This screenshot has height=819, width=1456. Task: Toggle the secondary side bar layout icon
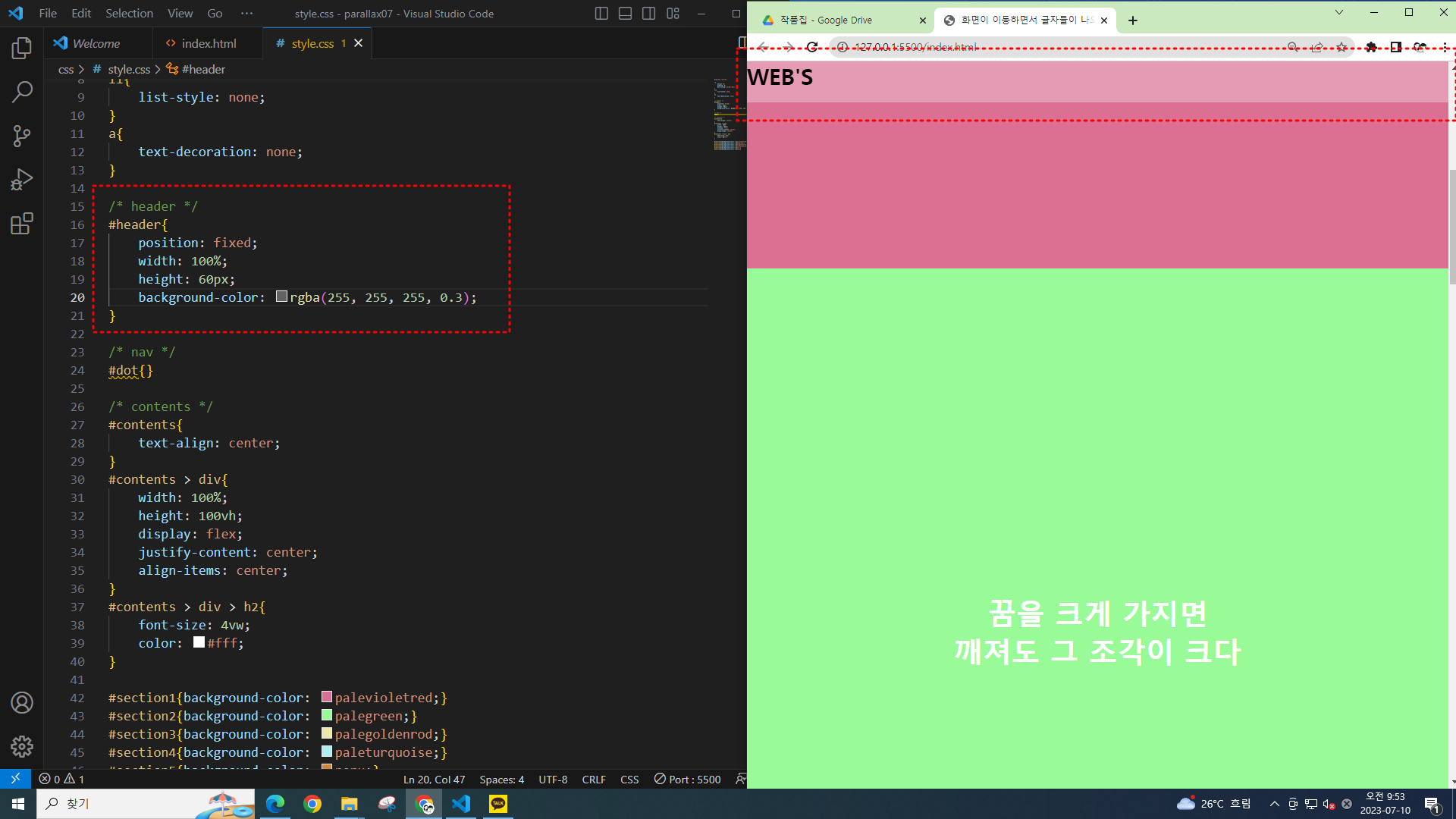coord(648,14)
